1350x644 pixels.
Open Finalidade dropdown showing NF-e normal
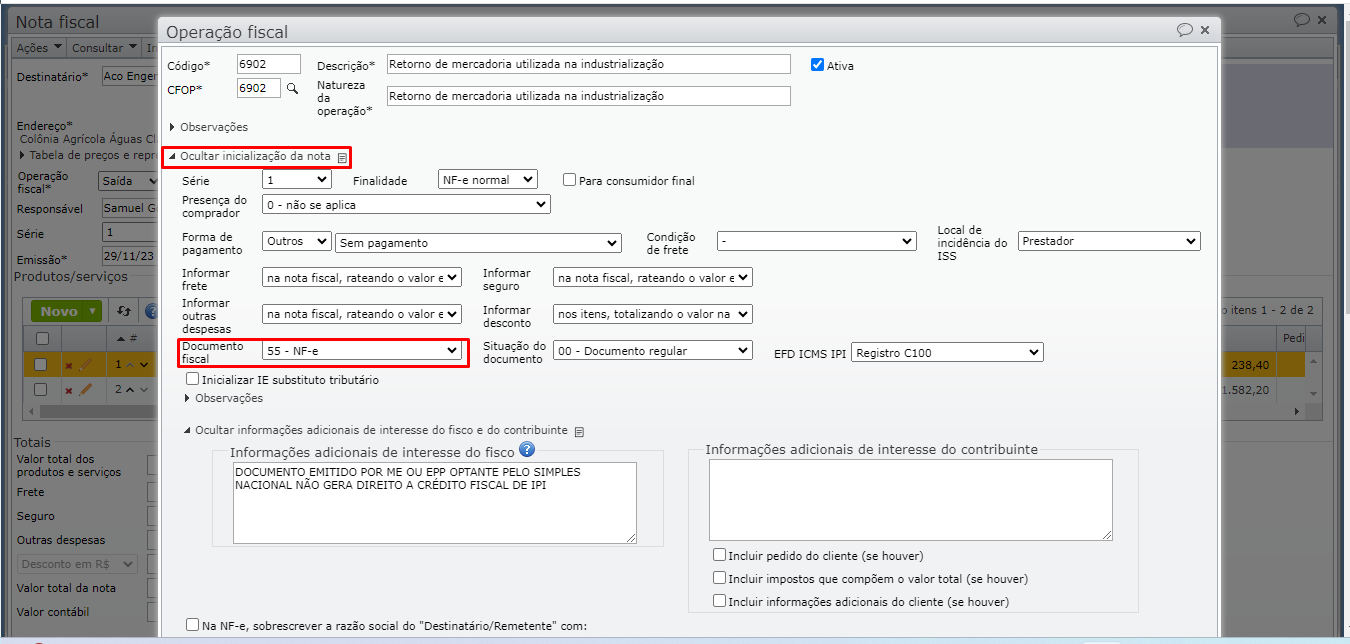[488, 180]
